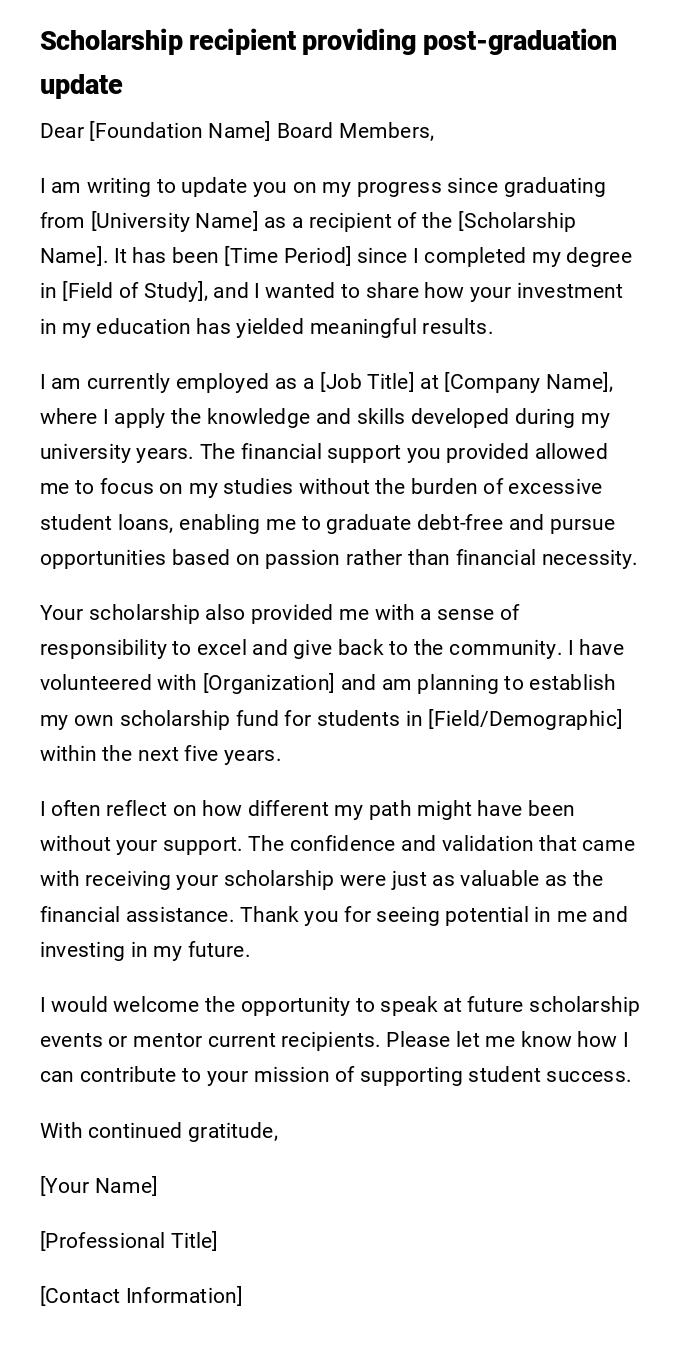Click the title heading about post-graduation update
This screenshot has width=700, height=1358.
pos(328,62)
